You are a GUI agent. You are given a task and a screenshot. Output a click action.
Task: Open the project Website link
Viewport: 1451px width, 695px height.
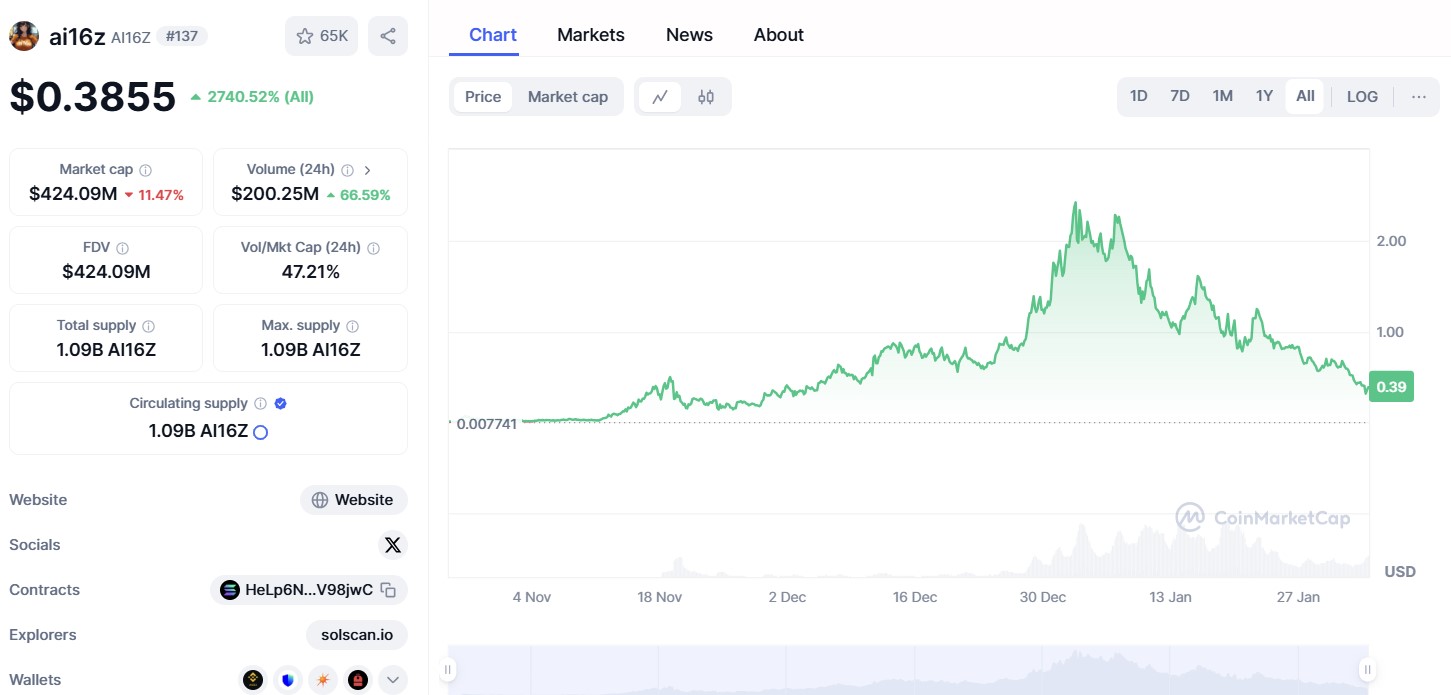pos(354,500)
